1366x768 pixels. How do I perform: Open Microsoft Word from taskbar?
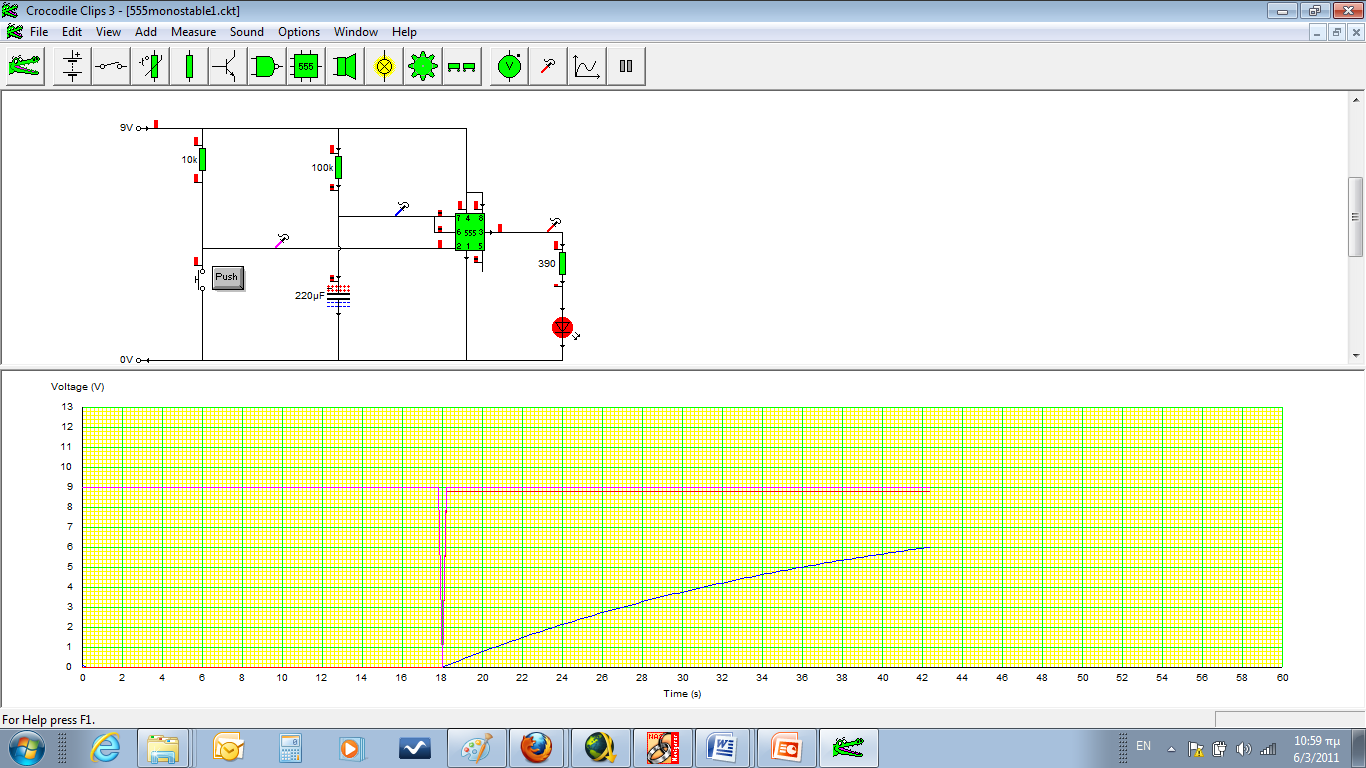[x=723, y=747]
